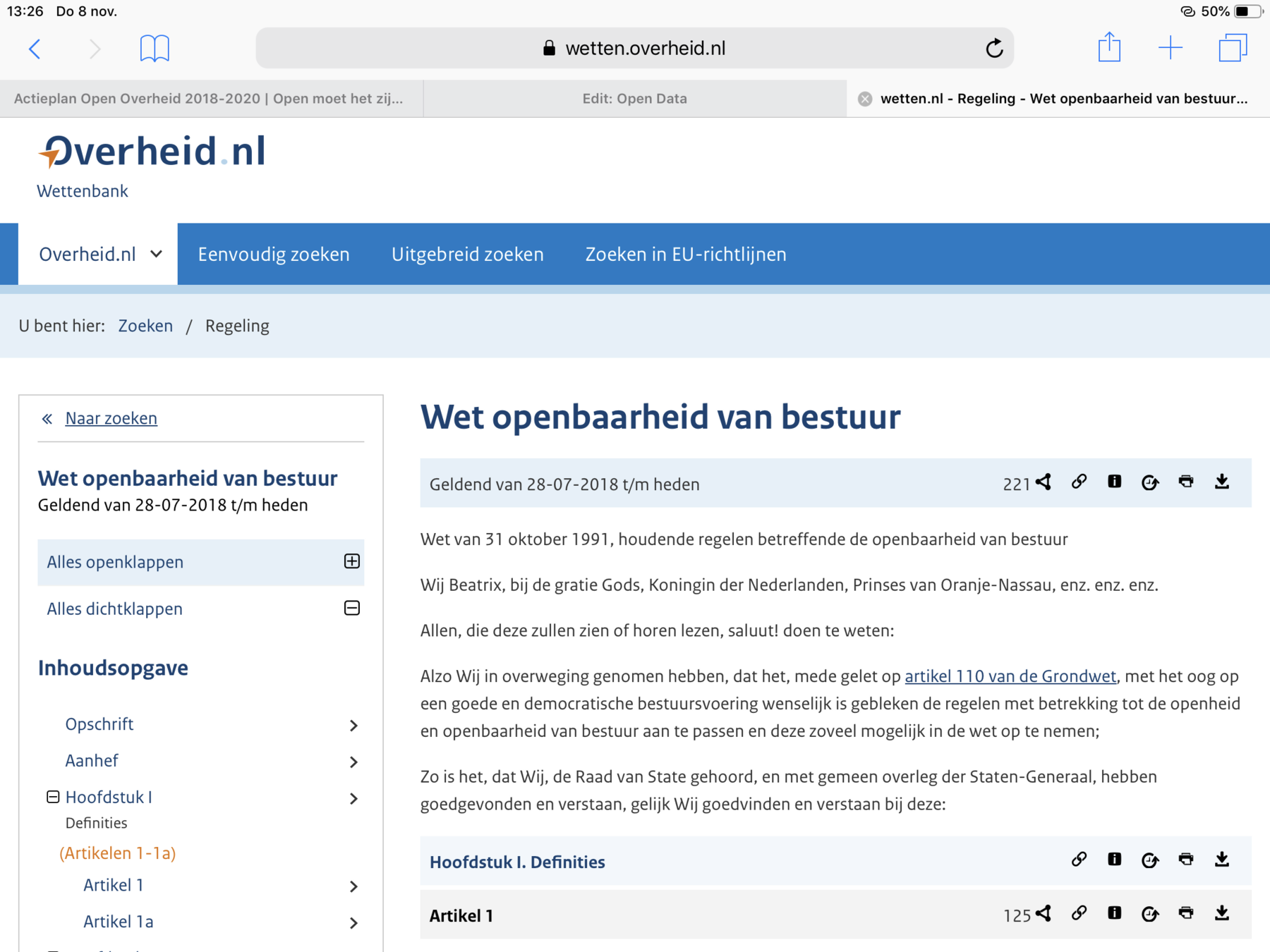Show info for Hoofdstuk I. Definities

(1114, 860)
